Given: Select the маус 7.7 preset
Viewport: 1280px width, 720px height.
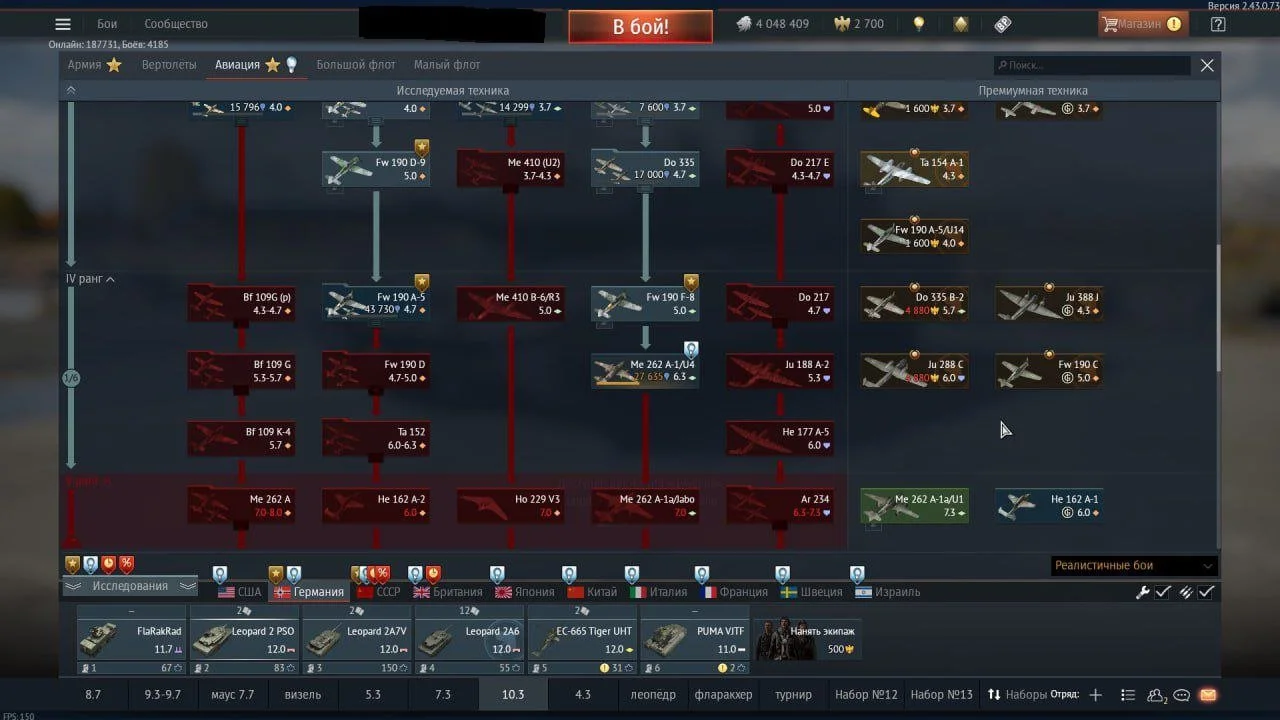Looking at the screenshot, I should point(233,695).
